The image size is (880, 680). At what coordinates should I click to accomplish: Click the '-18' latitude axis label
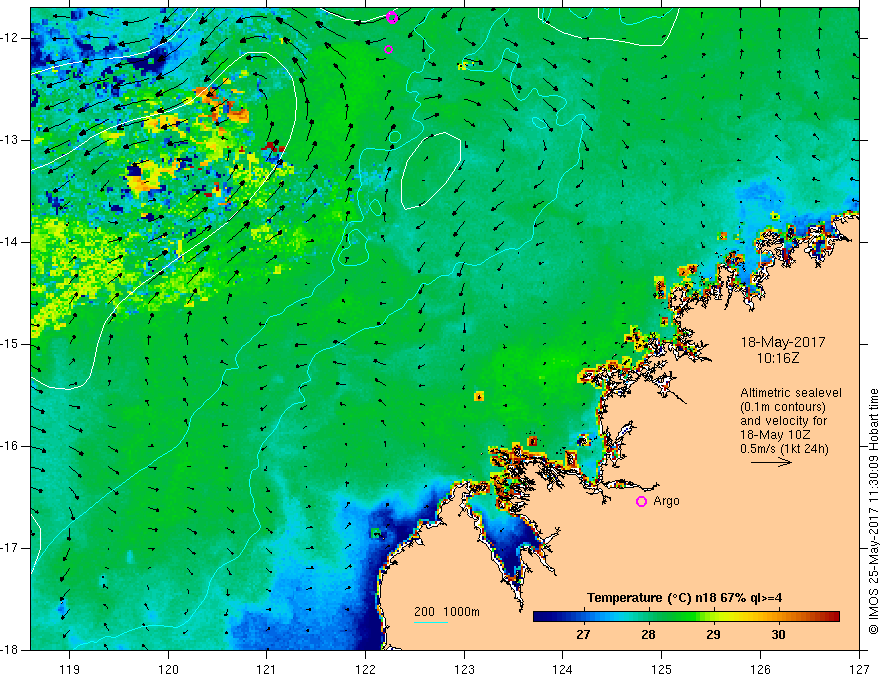pos(12,650)
